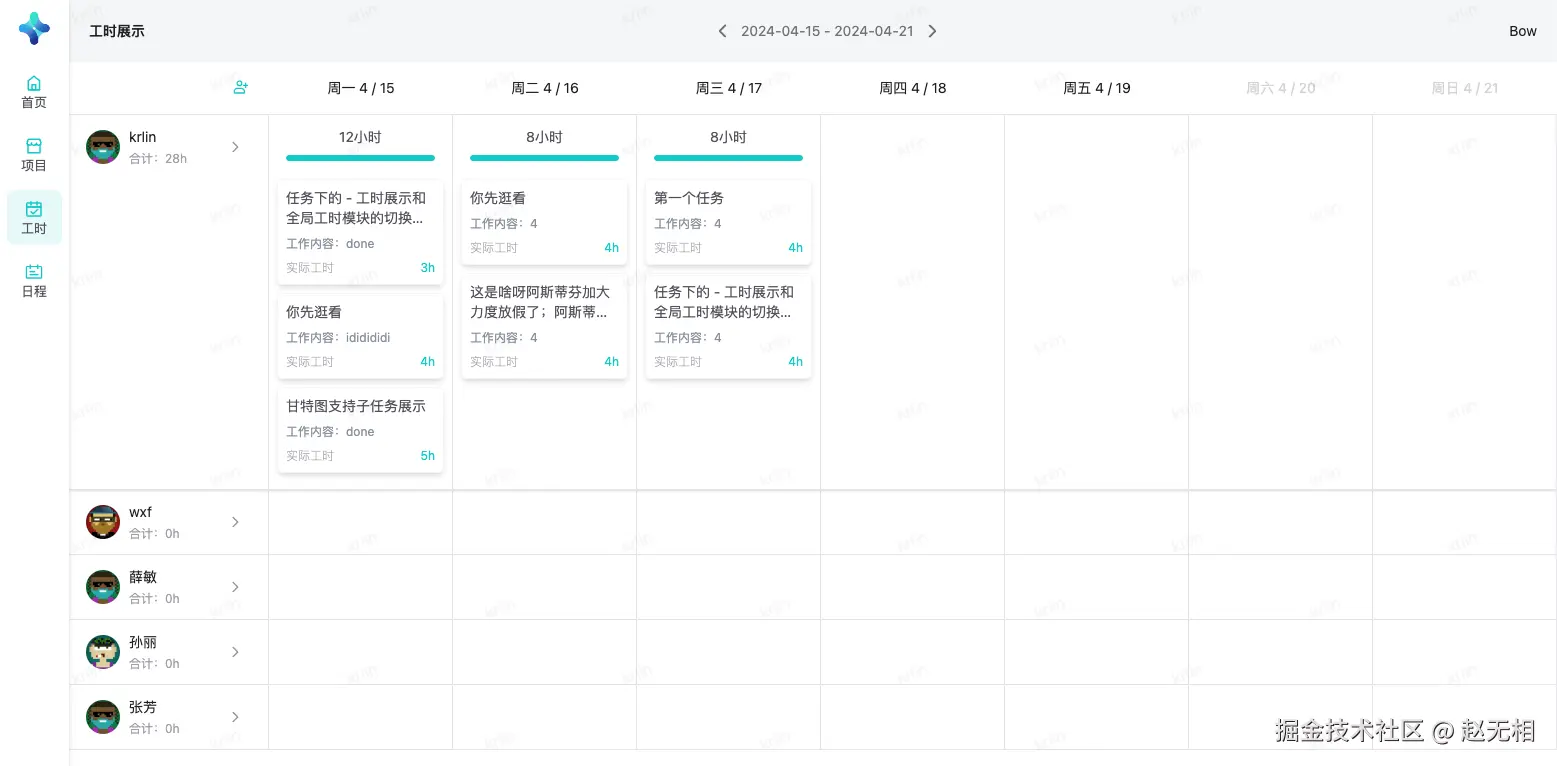Click the 张芳 user name
The image size is (1557, 766).
pos(143,707)
